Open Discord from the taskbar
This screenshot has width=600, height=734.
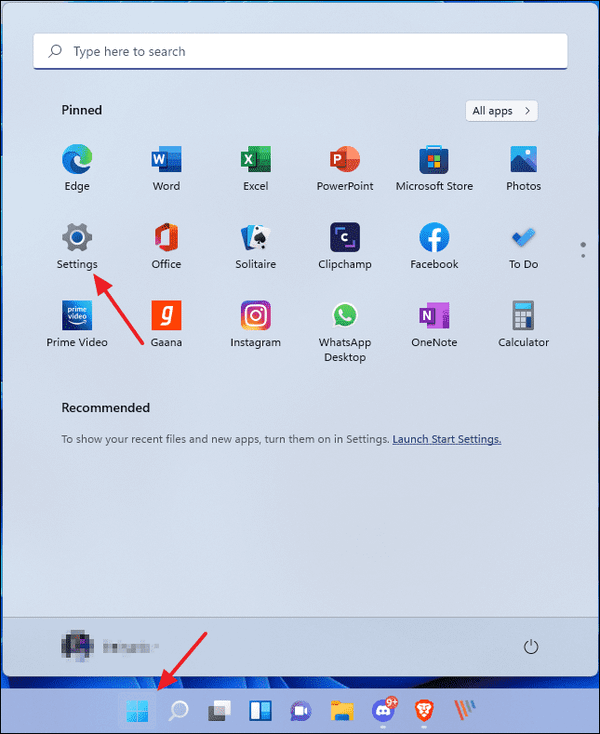384,710
